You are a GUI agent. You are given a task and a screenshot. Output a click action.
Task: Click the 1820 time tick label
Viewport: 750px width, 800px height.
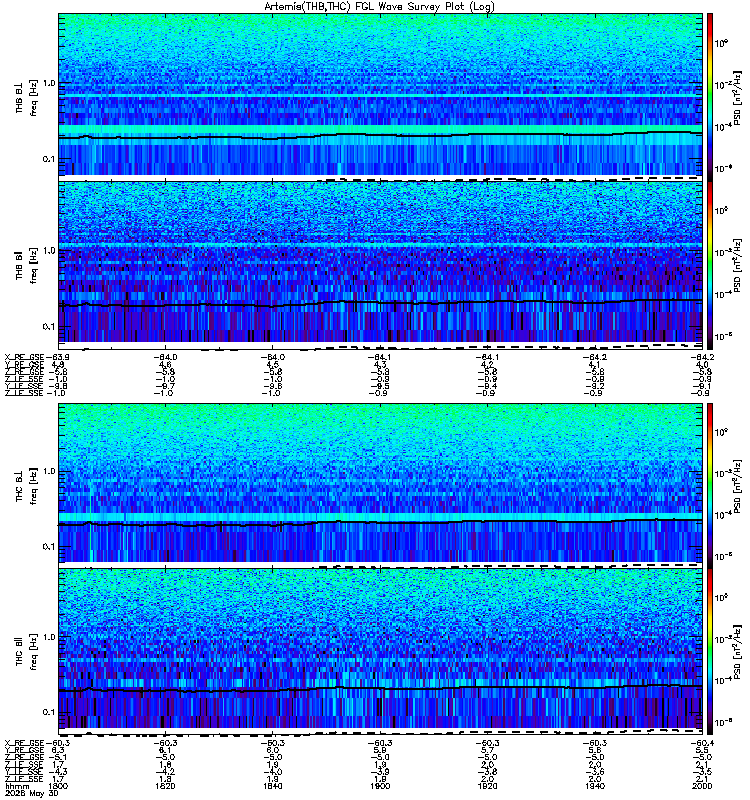(x=165, y=786)
